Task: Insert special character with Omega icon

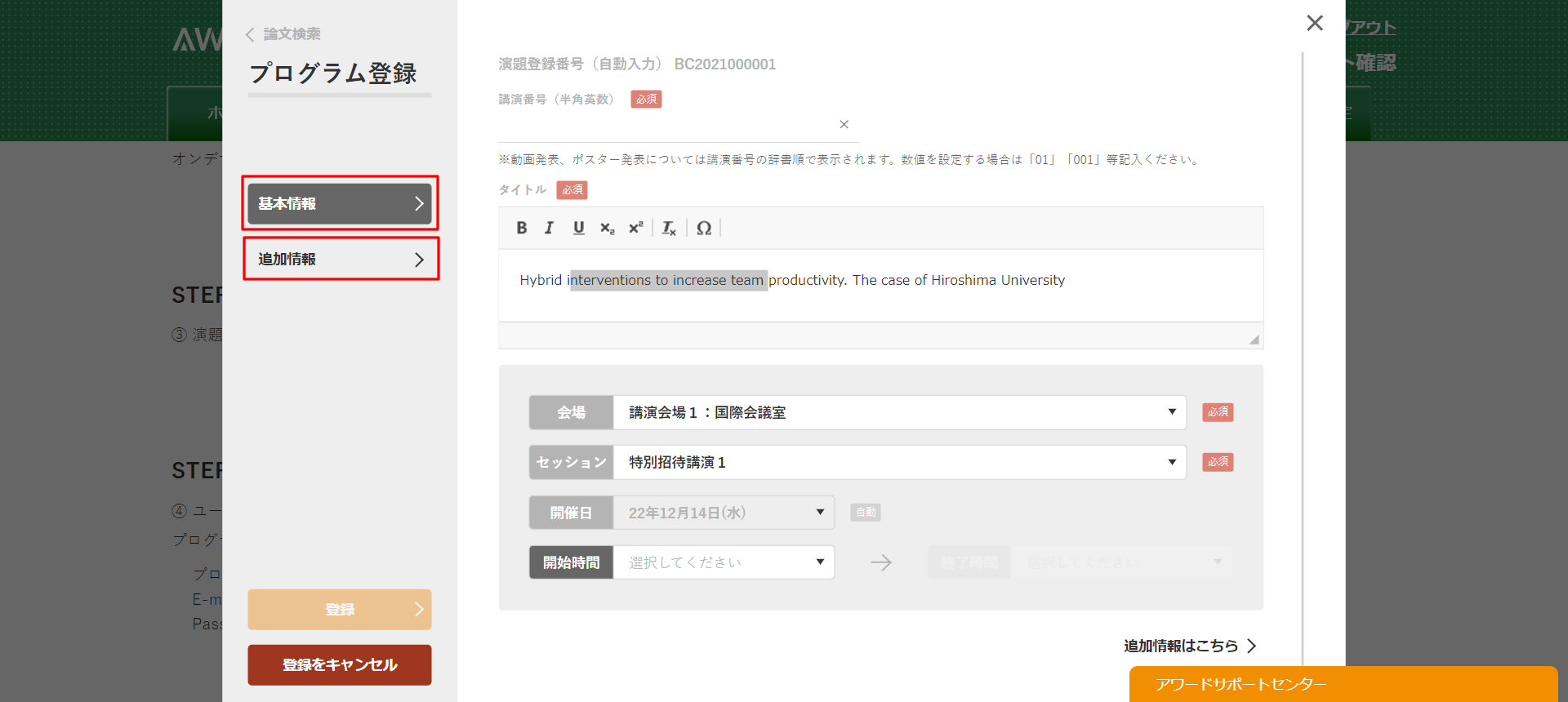Action: tap(704, 229)
